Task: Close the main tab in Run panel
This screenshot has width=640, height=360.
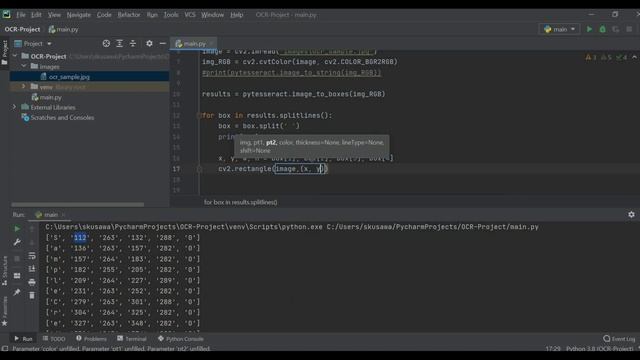Action: [63, 215]
